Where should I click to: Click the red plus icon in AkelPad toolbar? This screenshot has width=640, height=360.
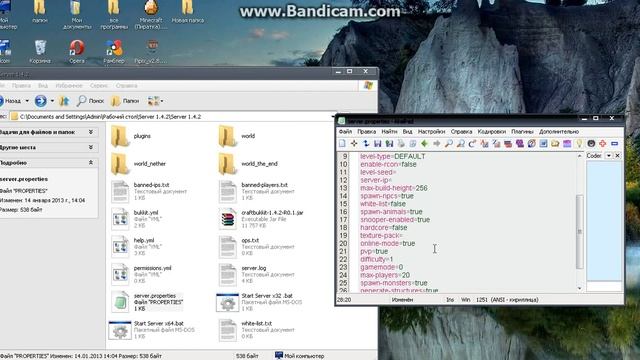tap(602, 144)
